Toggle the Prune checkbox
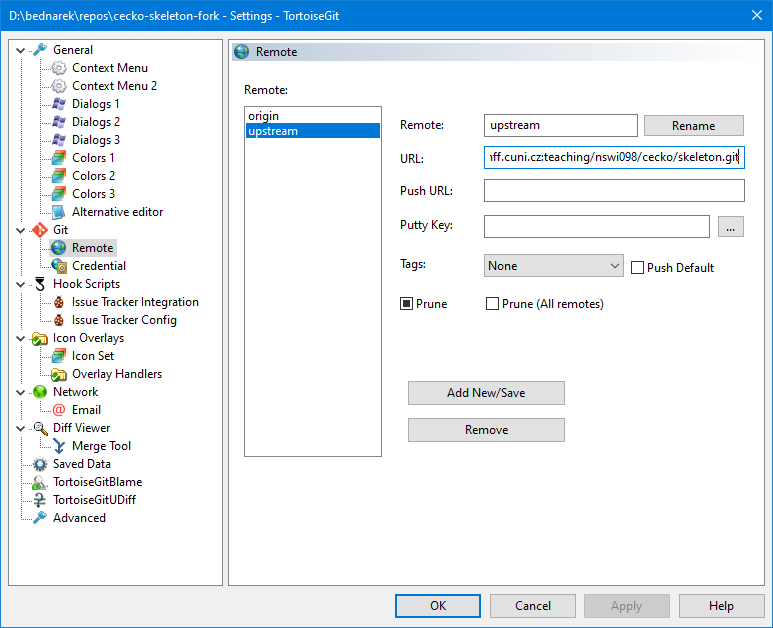Viewport: 773px width, 628px height. click(407, 303)
